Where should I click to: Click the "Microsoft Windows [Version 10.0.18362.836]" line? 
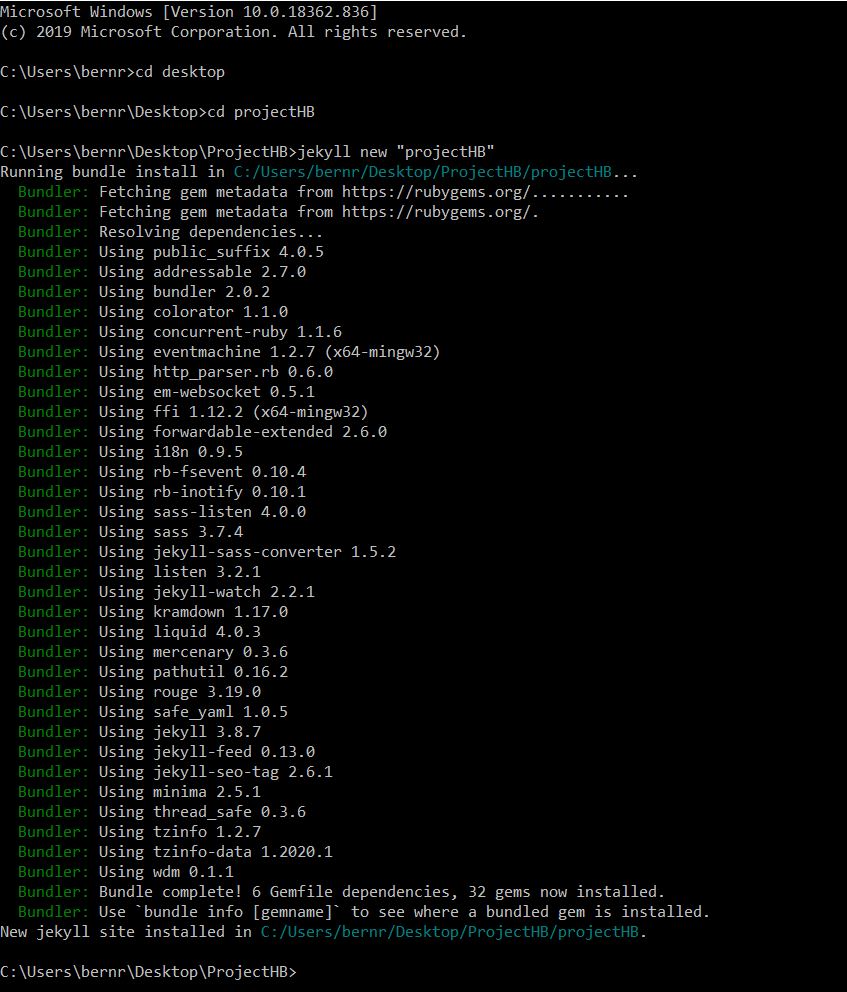189,12
